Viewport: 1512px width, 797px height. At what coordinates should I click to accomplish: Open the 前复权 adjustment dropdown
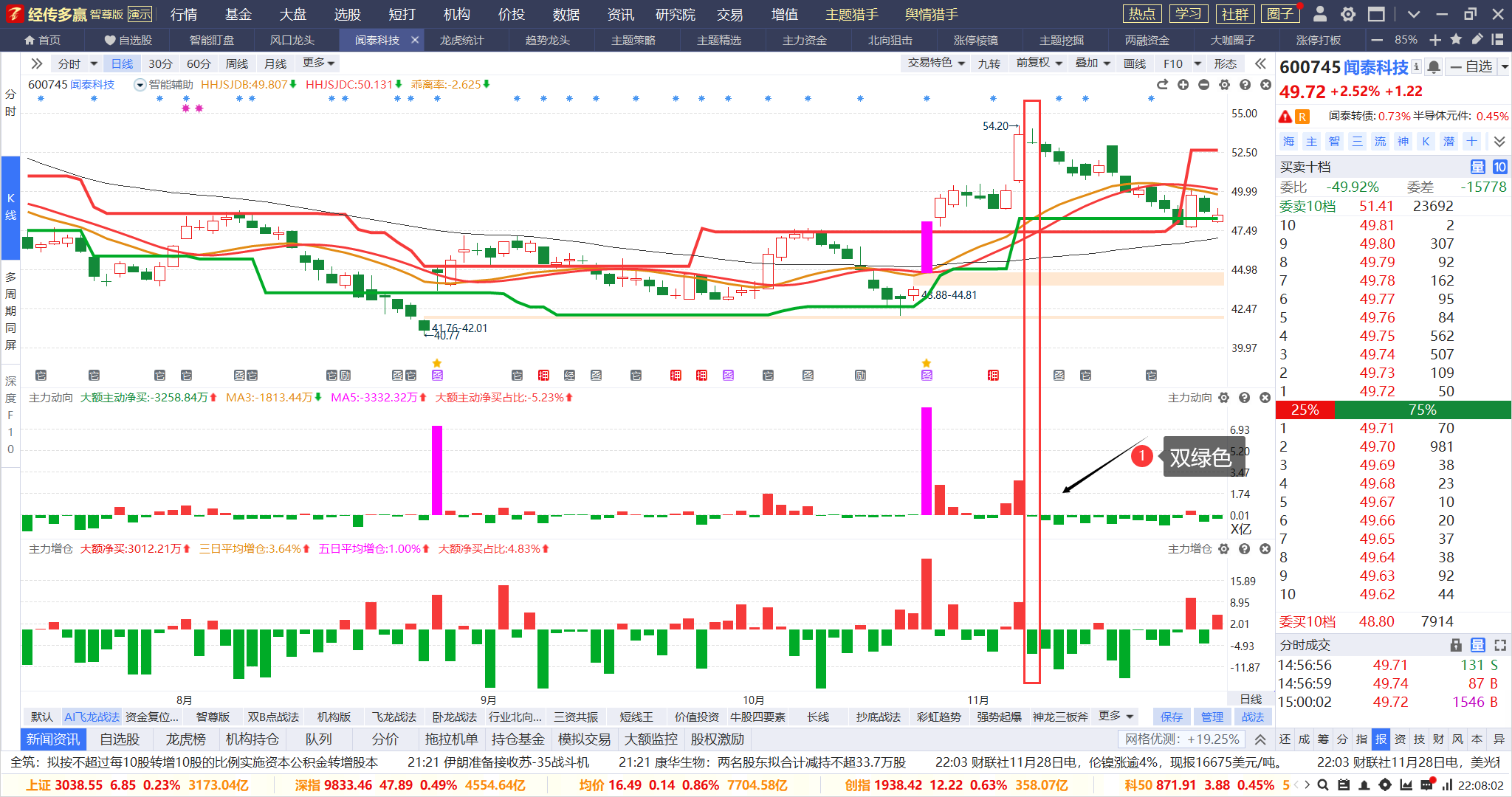[x=1039, y=63]
